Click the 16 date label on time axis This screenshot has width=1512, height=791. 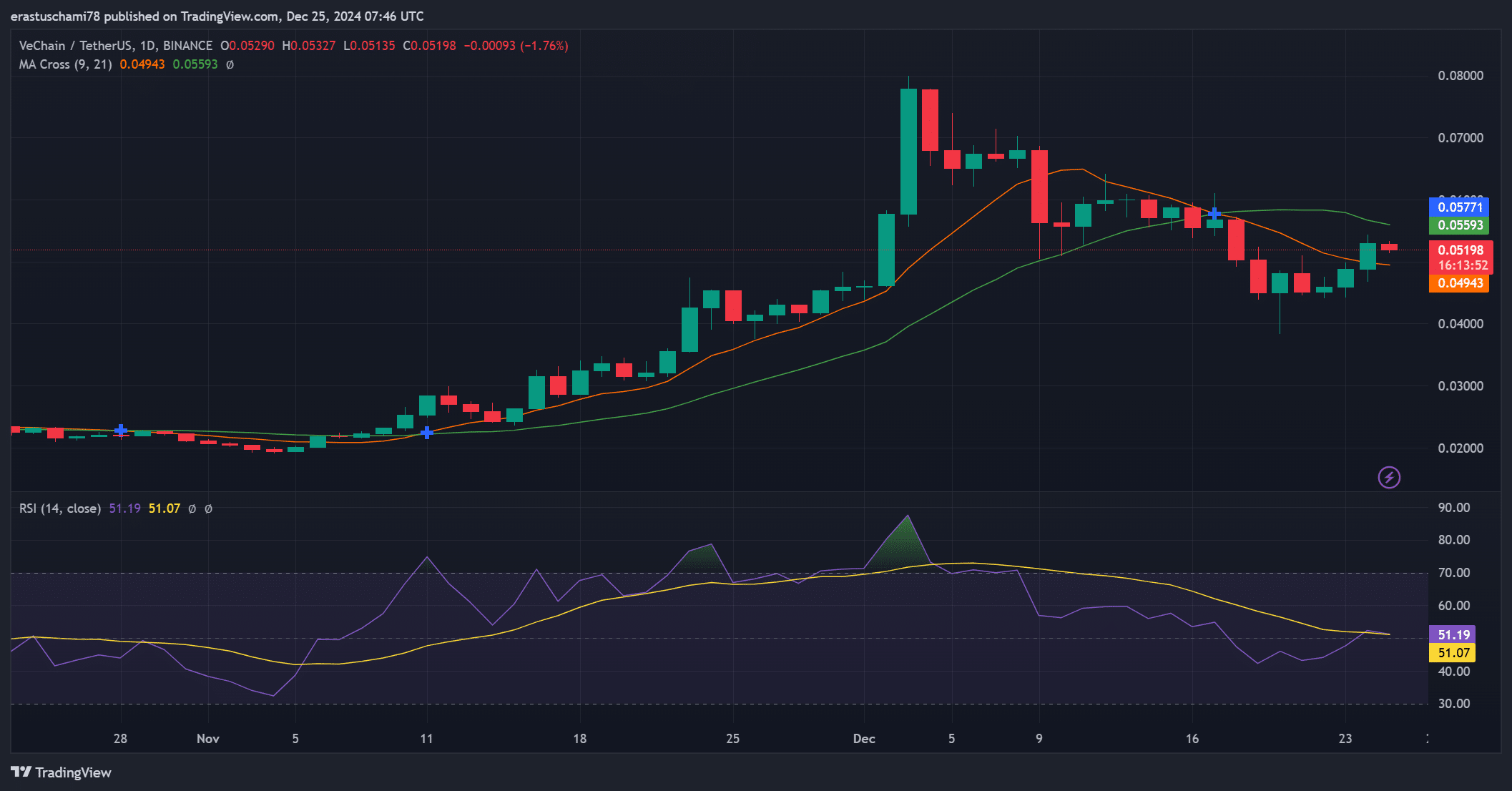(1192, 739)
